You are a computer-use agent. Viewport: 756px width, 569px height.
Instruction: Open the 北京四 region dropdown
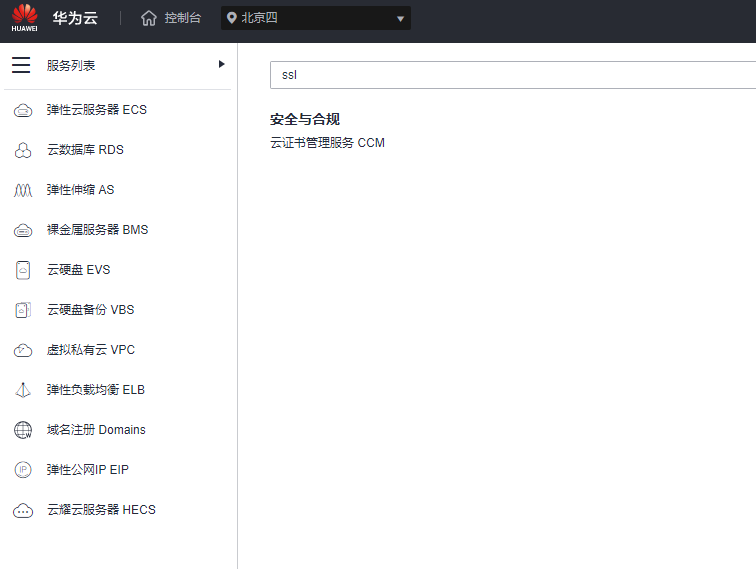pos(316,18)
